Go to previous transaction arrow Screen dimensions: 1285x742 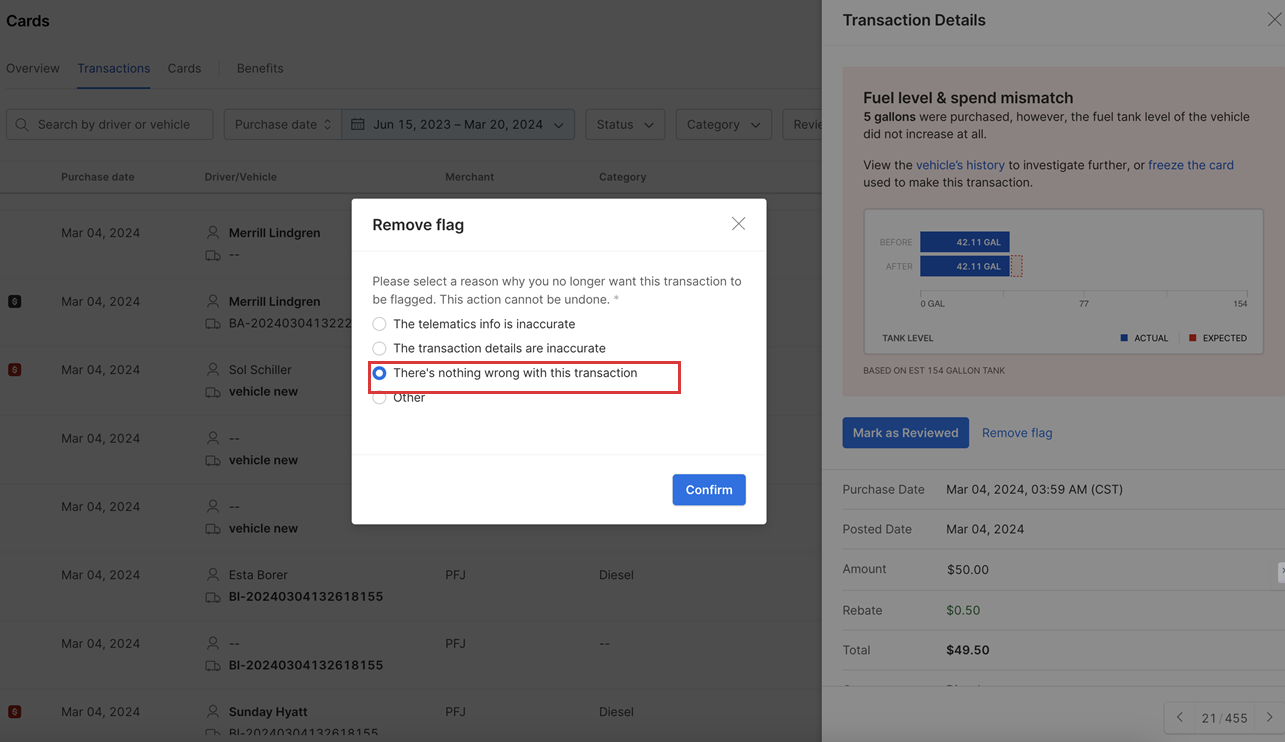[x=1180, y=718]
